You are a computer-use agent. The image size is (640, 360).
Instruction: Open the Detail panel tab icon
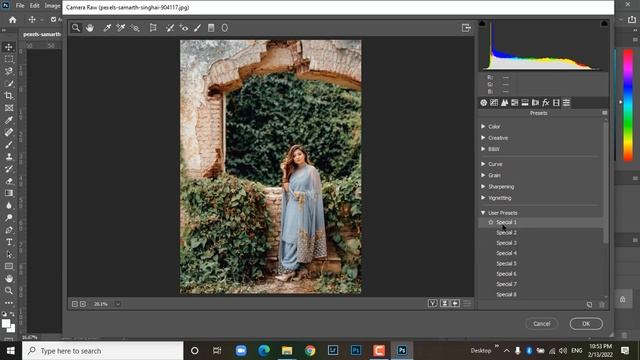pos(504,102)
